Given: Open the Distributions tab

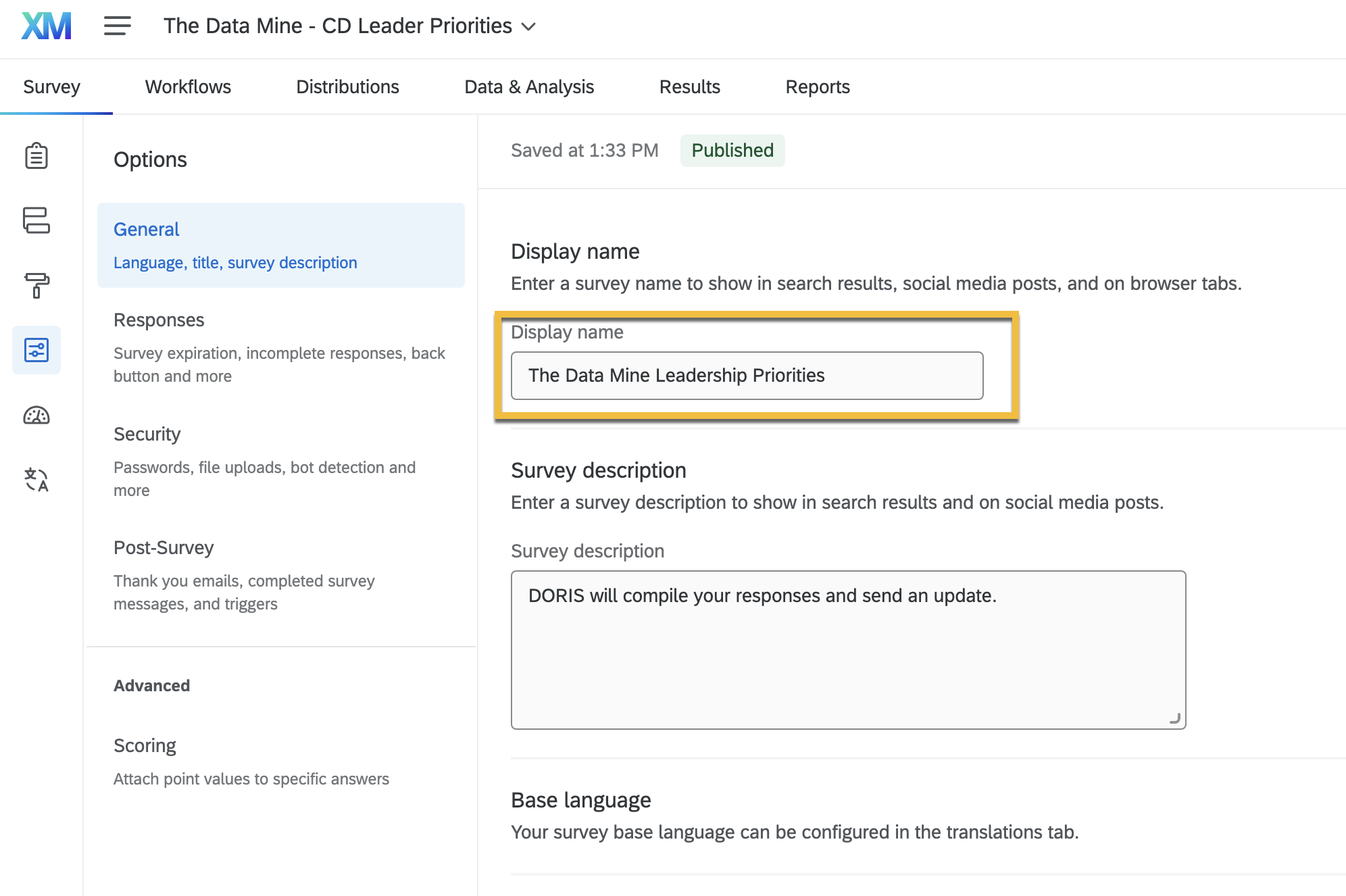Looking at the screenshot, I should pos(347,86).
